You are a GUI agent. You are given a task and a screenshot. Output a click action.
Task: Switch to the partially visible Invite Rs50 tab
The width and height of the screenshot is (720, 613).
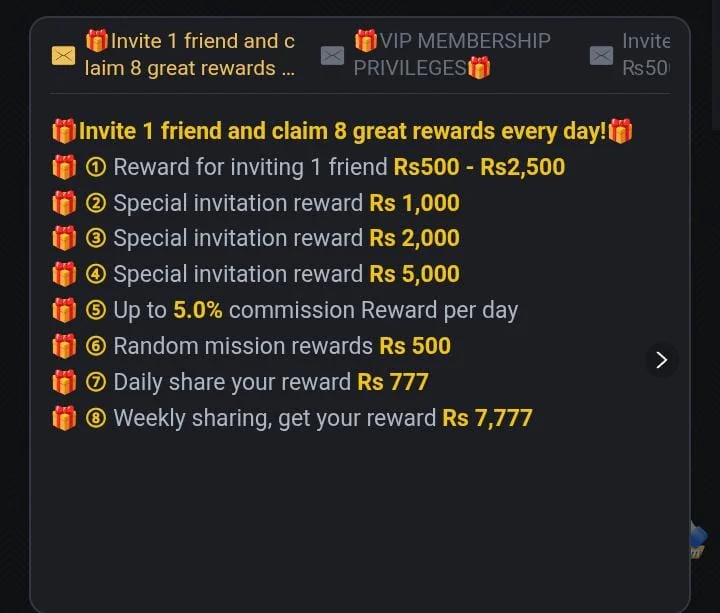pyautogui.click(x=645, y=55)
